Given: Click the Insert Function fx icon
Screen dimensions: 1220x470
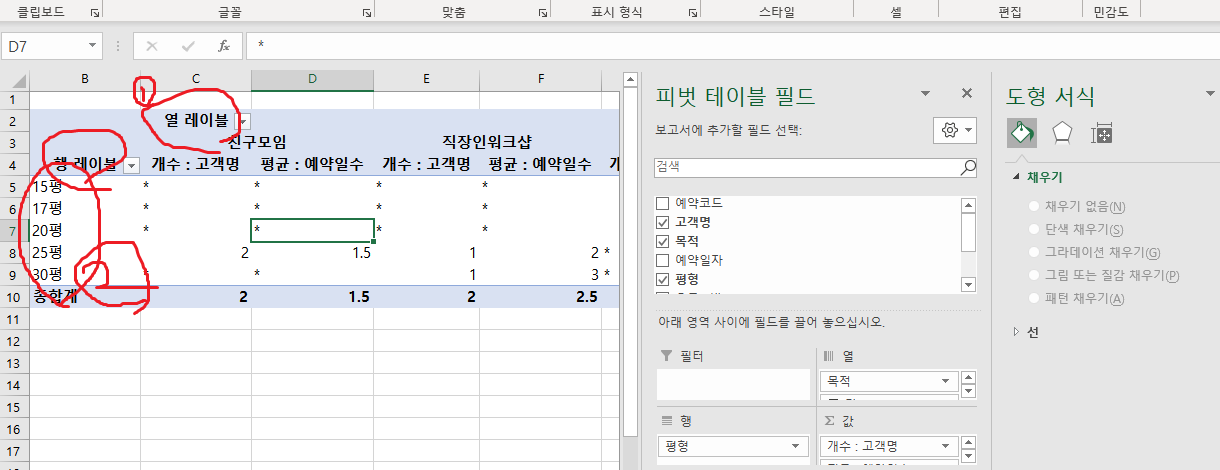Looking at the screenshot, I should pyautogui.click(x=224, y=46).
